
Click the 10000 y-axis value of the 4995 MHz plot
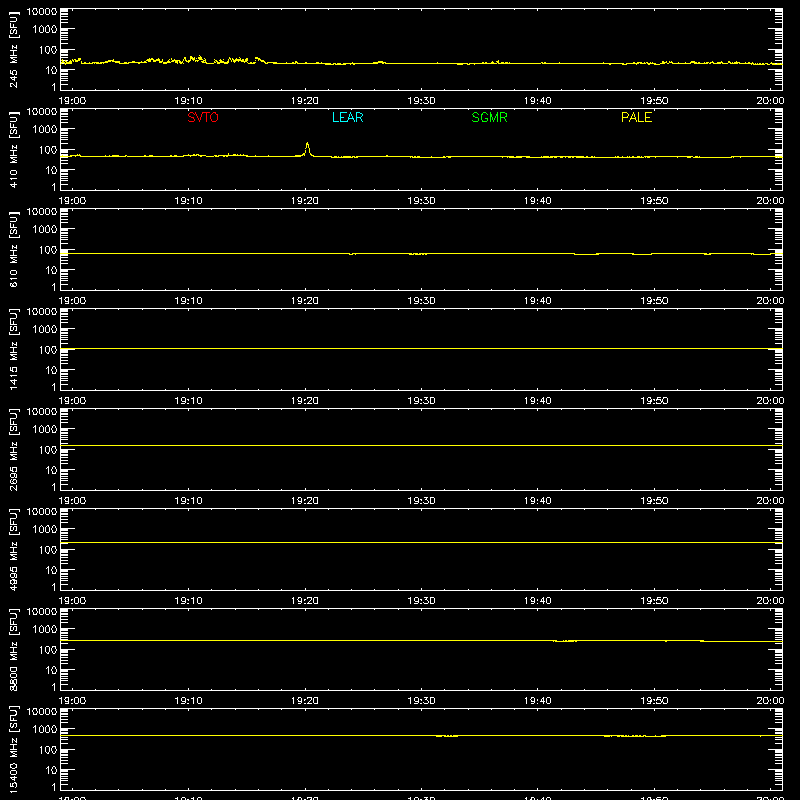point(42,512)
